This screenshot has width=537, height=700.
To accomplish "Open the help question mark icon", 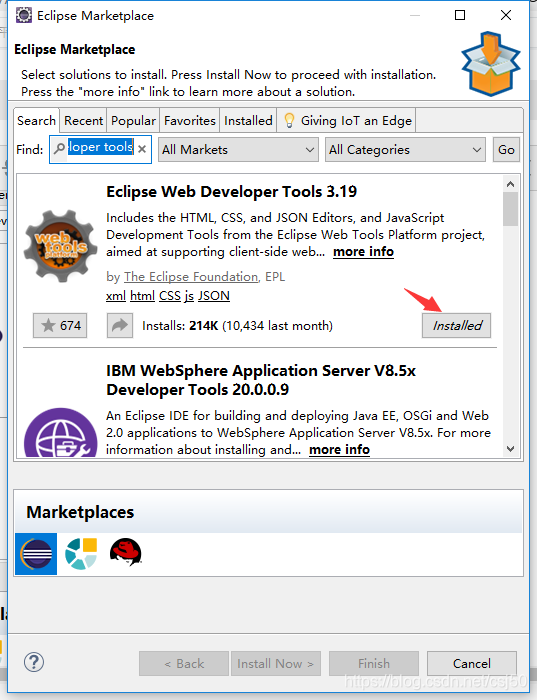I will click(x=34, y=662).
